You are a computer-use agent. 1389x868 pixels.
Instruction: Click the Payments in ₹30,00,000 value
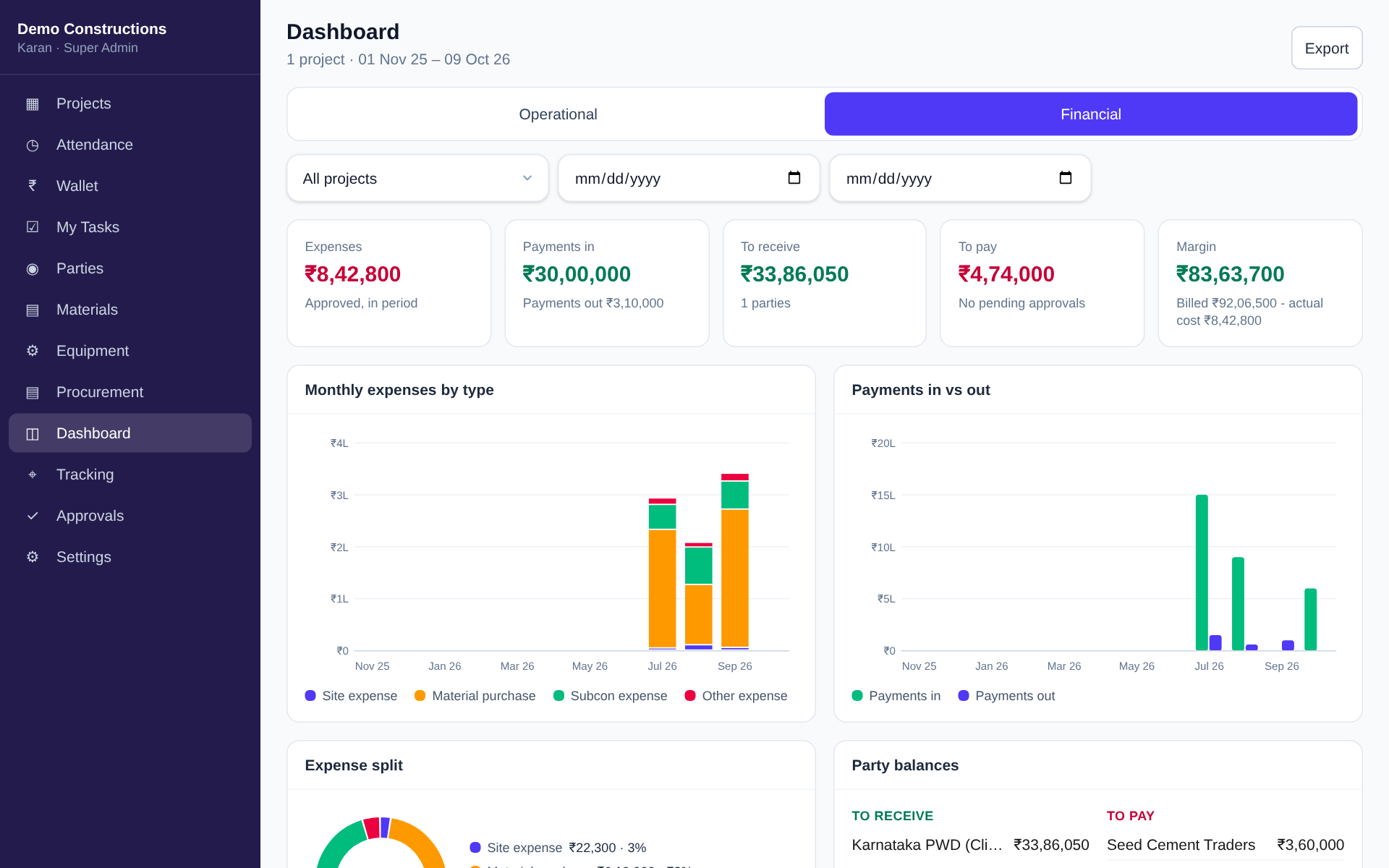pos(577,274)
